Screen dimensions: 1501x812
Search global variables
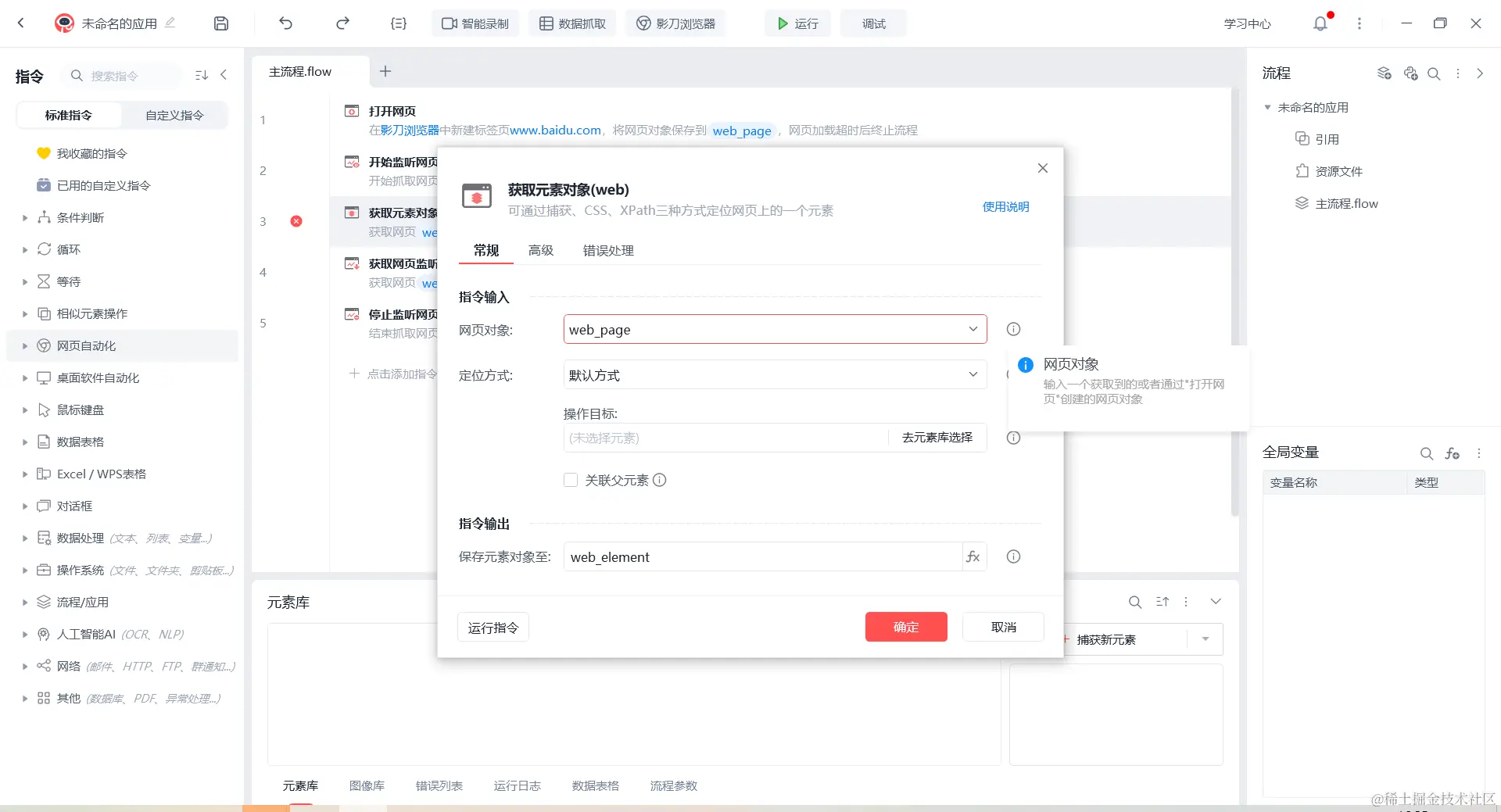click(1427, 453)
